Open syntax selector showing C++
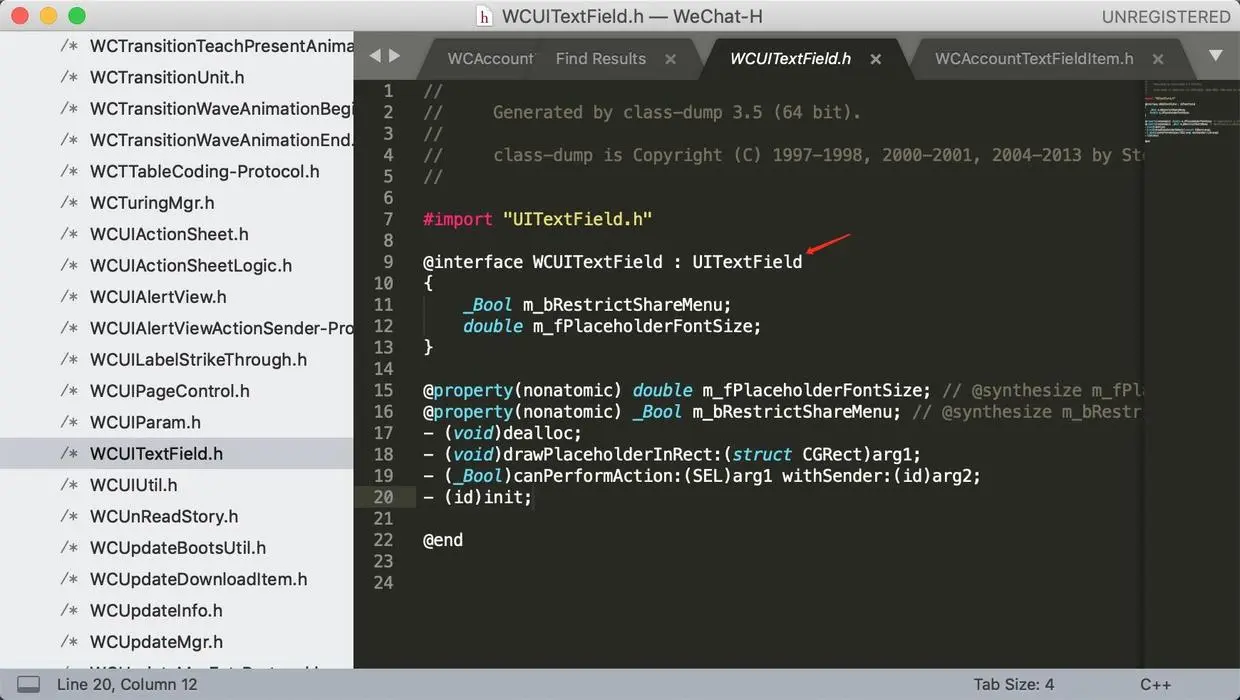Image resolution: width=1240 pixels, height=700 pixels. 1156,685
